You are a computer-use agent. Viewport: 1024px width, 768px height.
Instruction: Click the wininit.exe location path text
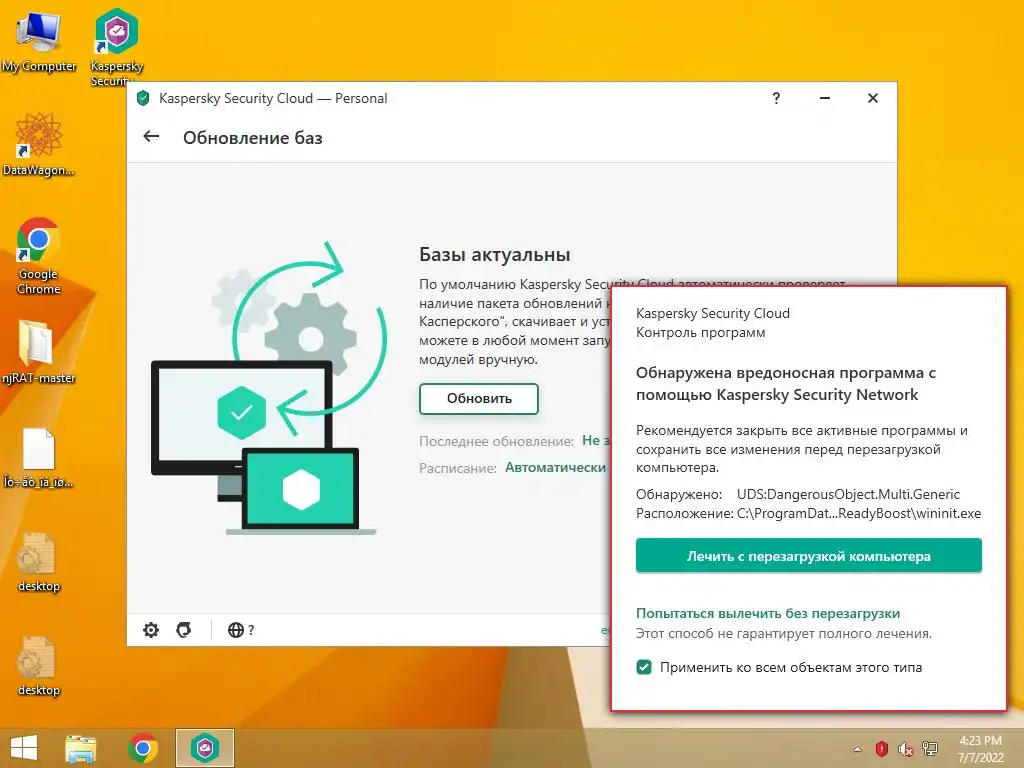click(859, 513)
